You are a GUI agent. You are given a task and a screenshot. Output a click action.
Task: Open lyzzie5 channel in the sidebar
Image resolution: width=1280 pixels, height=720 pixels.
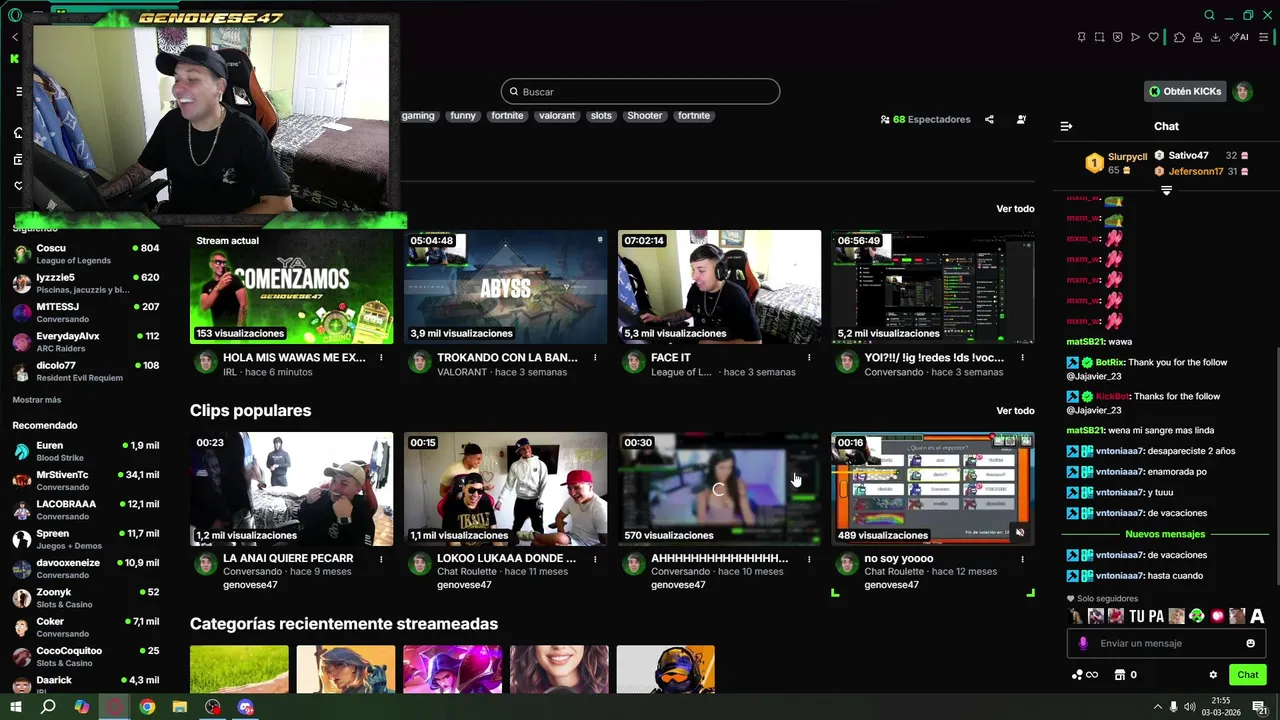[86, 283]
